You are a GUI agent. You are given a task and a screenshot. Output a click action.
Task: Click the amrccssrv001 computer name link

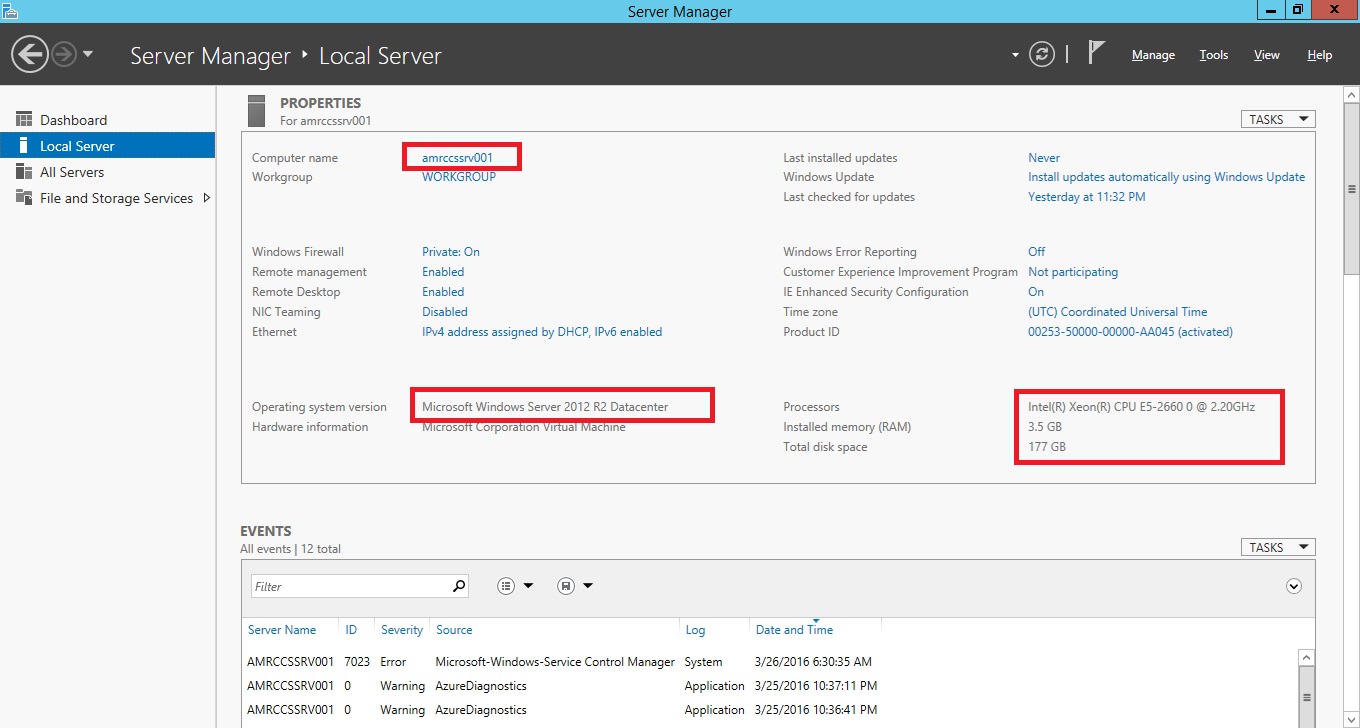[457, 158]
